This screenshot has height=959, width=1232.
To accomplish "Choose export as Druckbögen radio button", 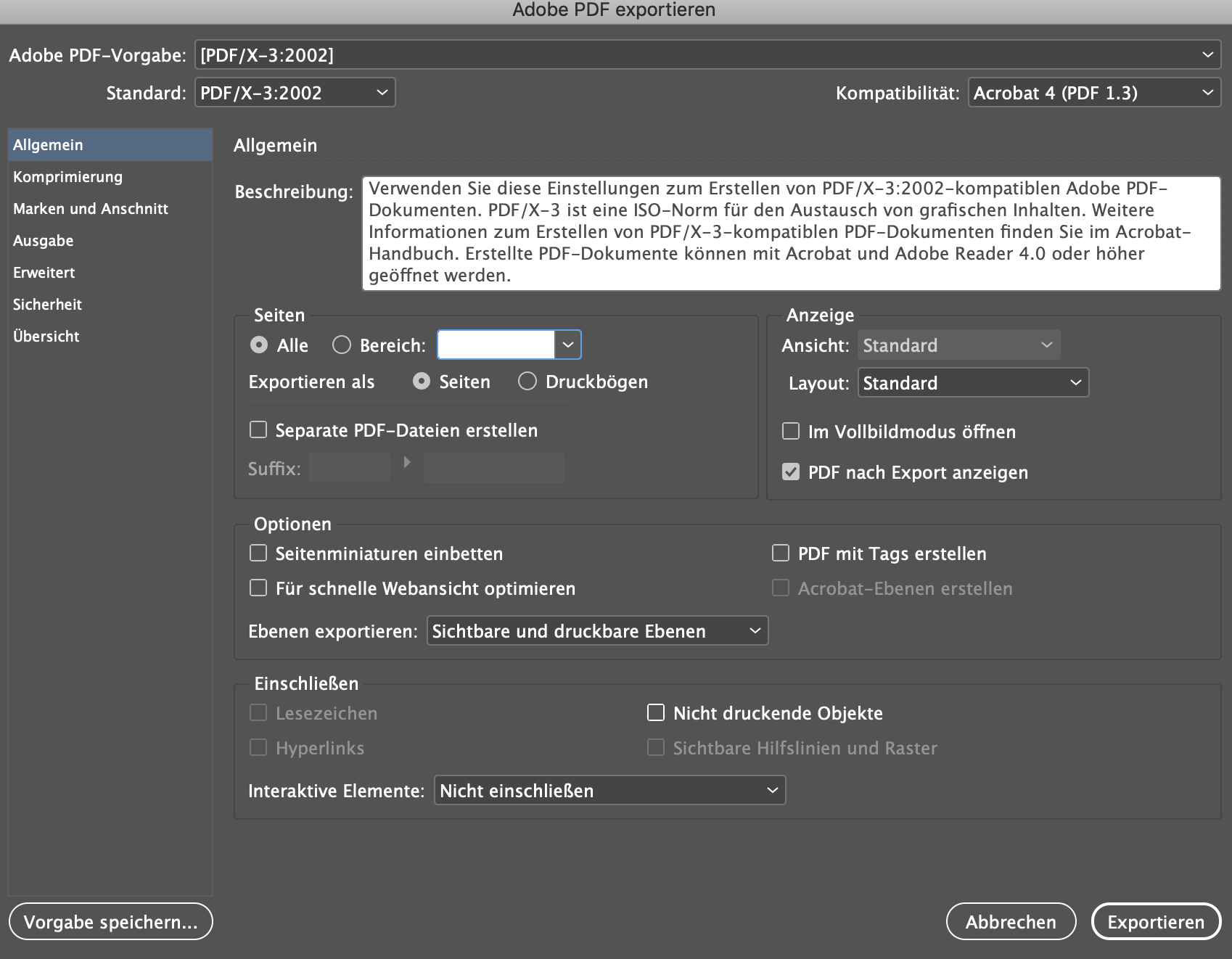I will point(527,382).
